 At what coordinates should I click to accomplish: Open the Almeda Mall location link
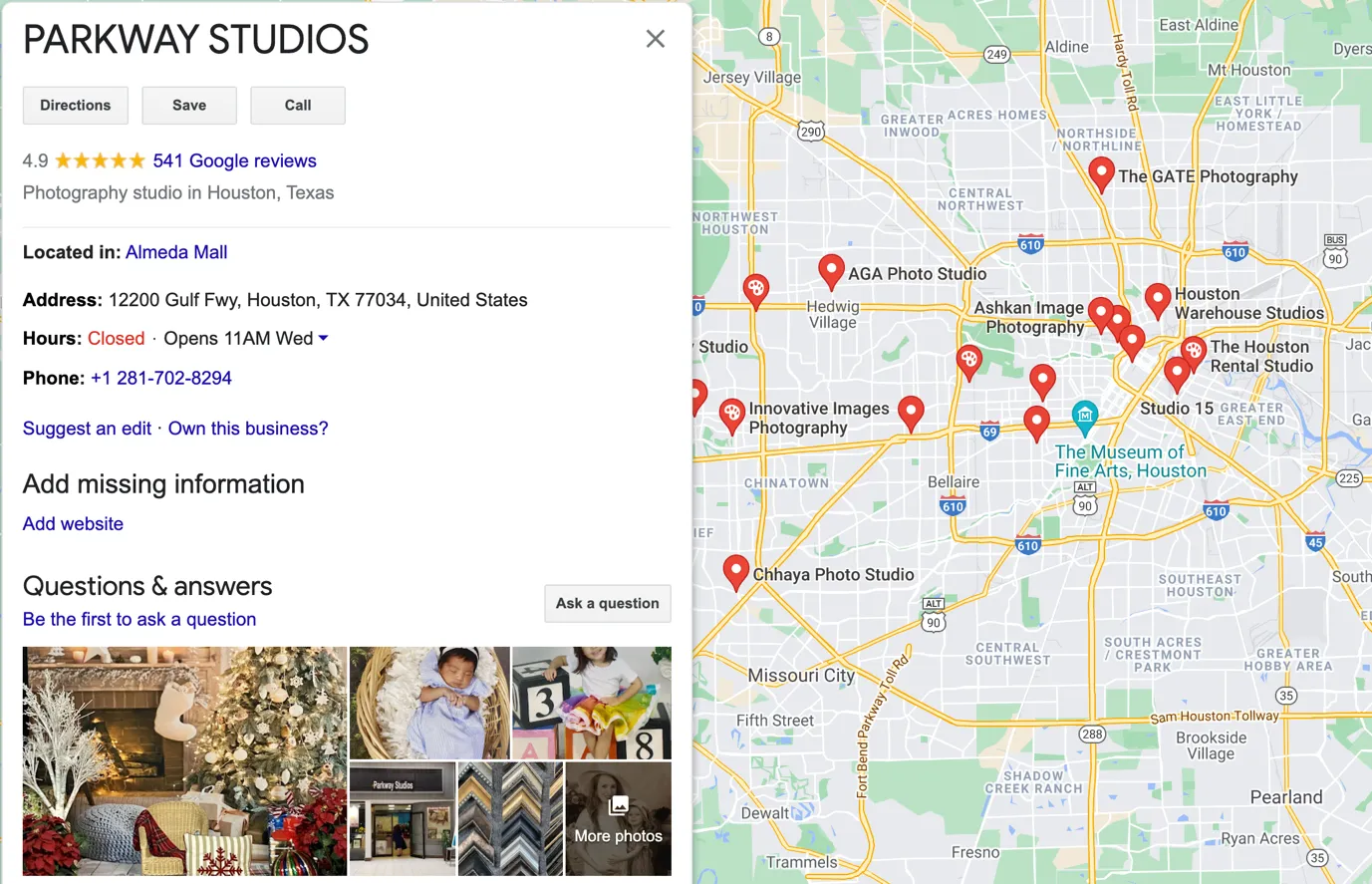pyautogui.click(x=176, y=253)
